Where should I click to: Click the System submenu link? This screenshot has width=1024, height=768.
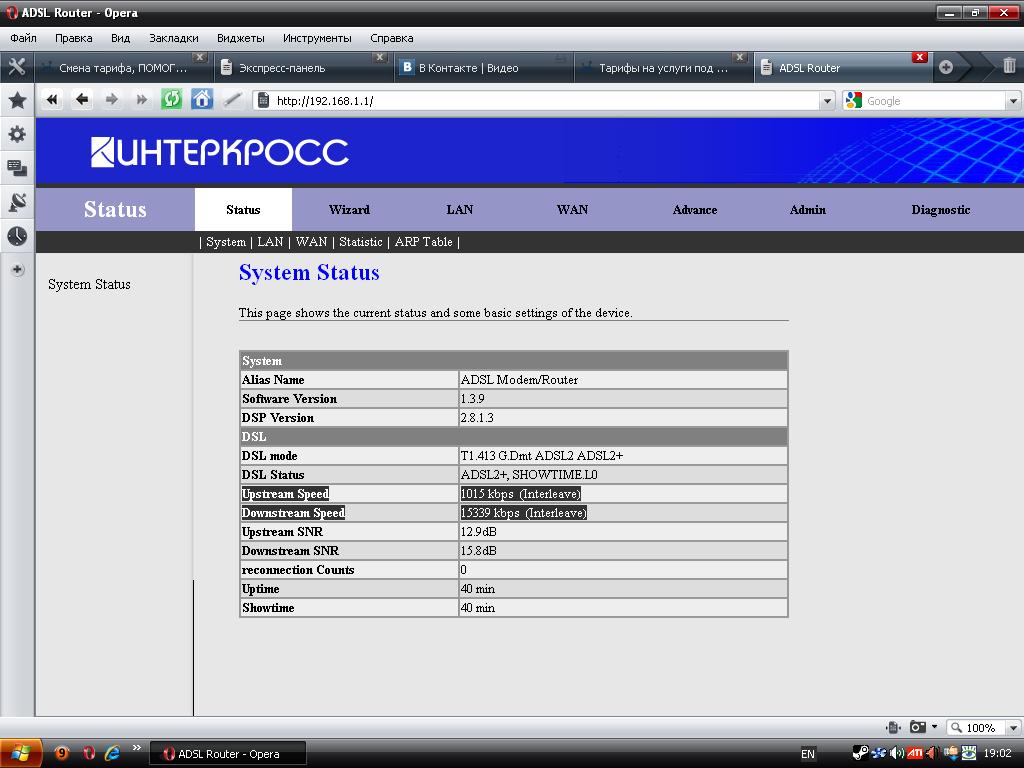226,242
